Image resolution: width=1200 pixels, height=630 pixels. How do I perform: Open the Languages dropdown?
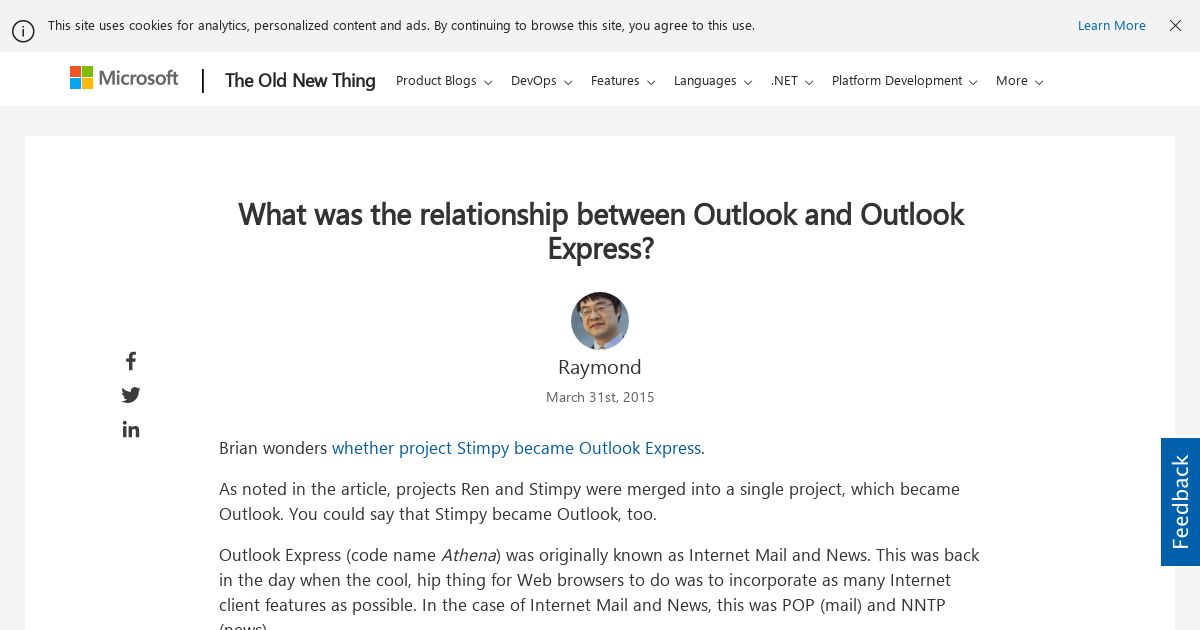click(x=713, y=81)
